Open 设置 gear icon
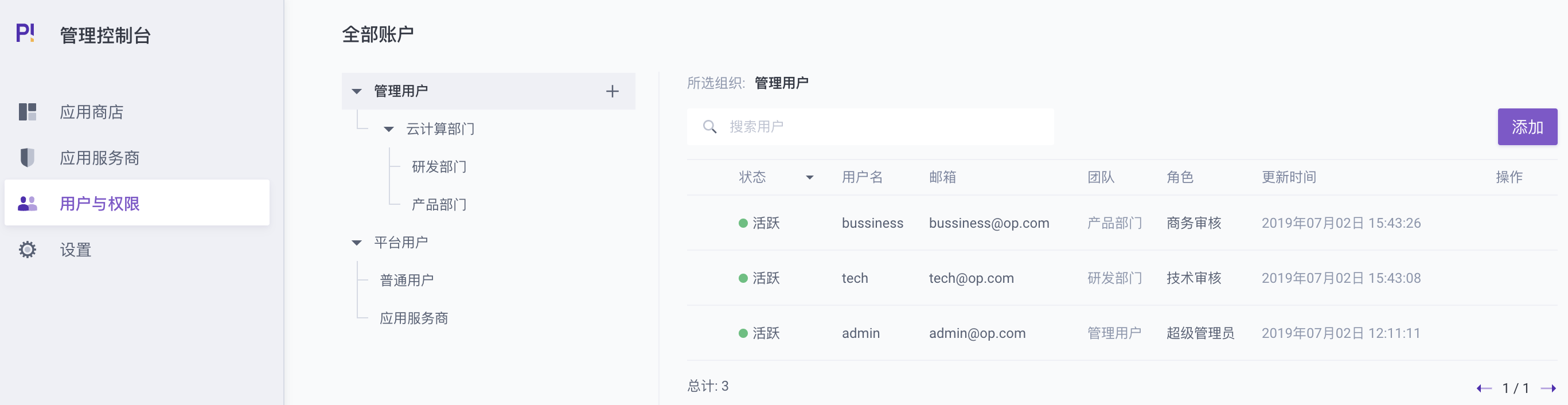This screenshot has width=1568, height=405. coord(28,250)
